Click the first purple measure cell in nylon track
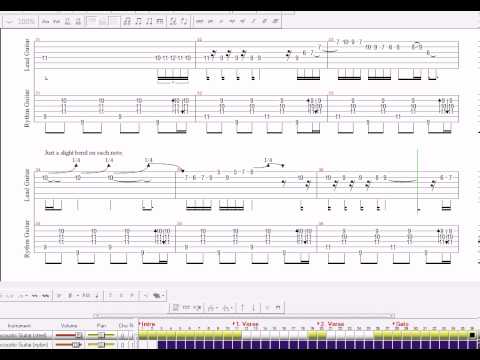Screen dimensions: 480x360 (162, 345)
